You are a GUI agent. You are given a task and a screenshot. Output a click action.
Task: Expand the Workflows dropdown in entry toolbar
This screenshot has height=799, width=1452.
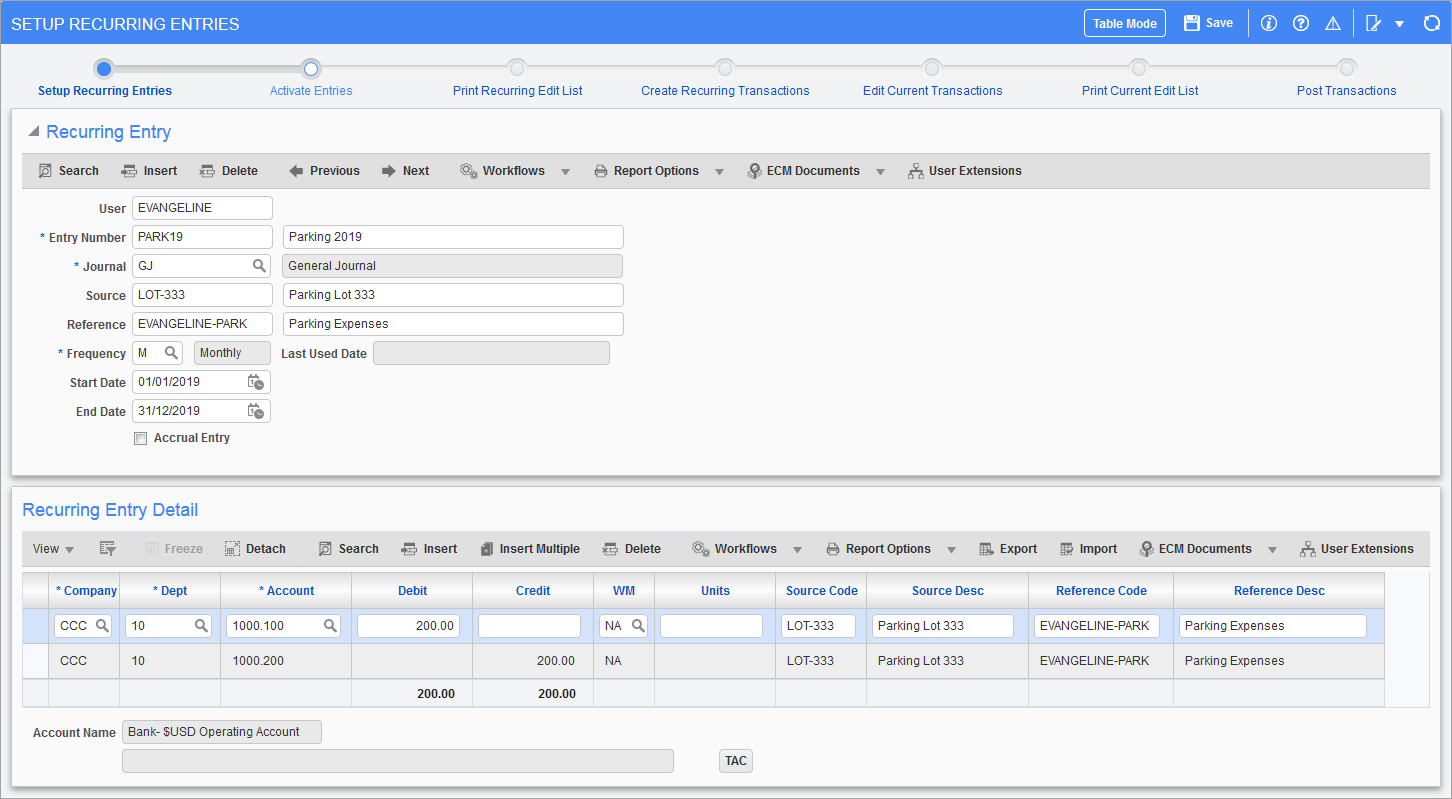pyautogui.click(x=566, y=171)
